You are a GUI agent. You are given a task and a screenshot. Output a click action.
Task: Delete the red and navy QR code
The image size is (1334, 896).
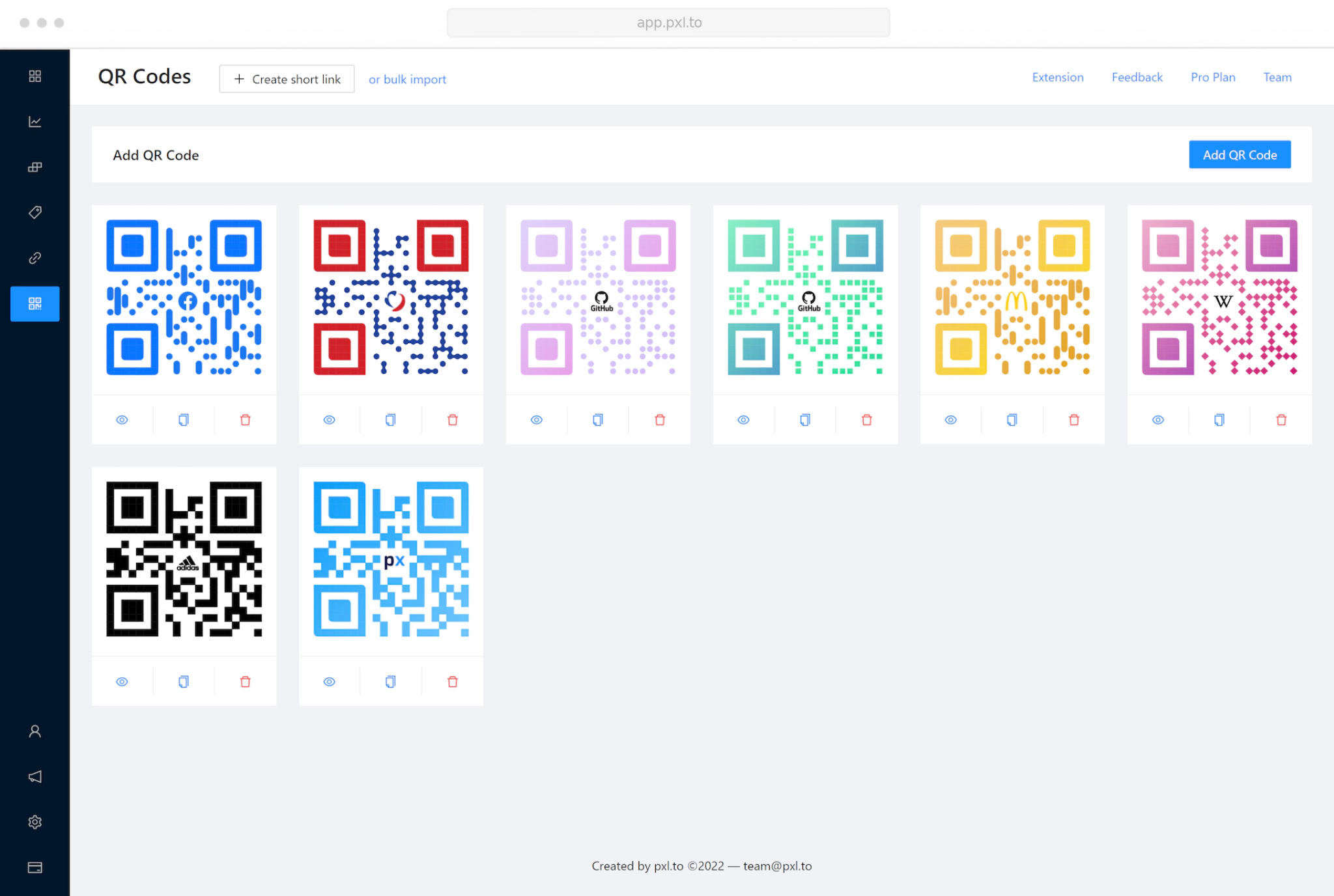(x=453, y=420)
